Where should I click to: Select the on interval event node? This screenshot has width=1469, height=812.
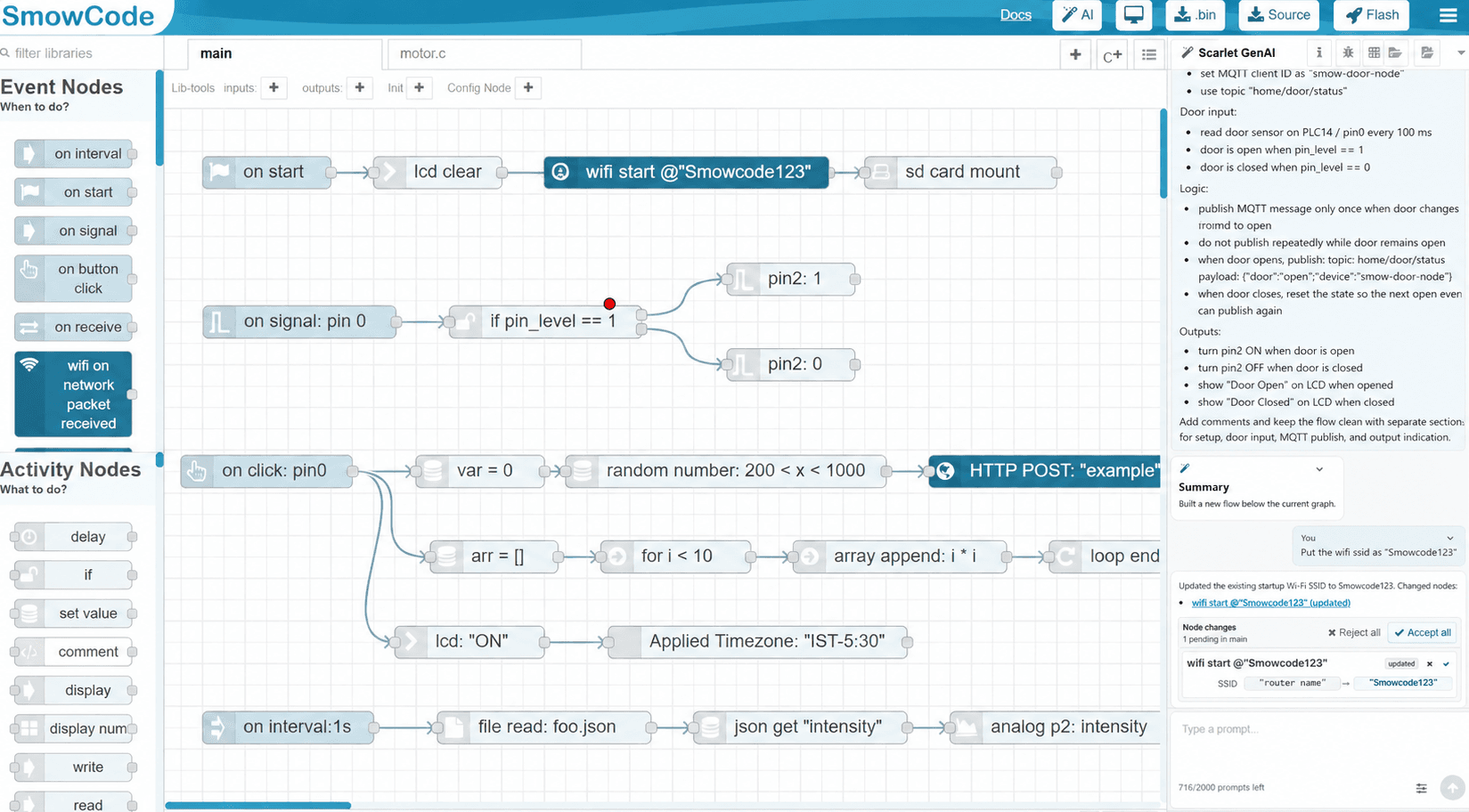75,154
